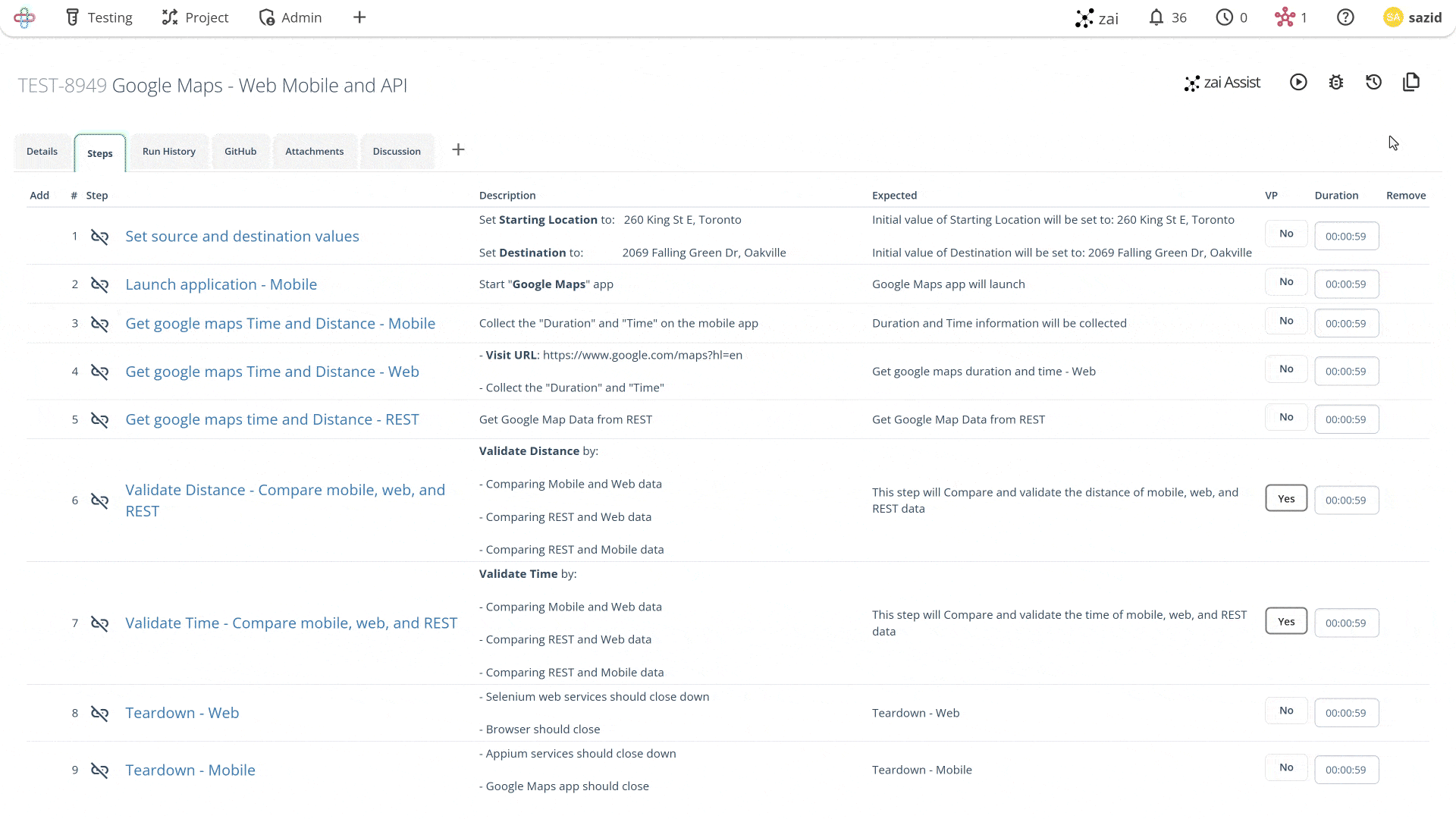1456x819 pixels.
Task: Open the Teardown - Web step link
Action: pos(182,713)
